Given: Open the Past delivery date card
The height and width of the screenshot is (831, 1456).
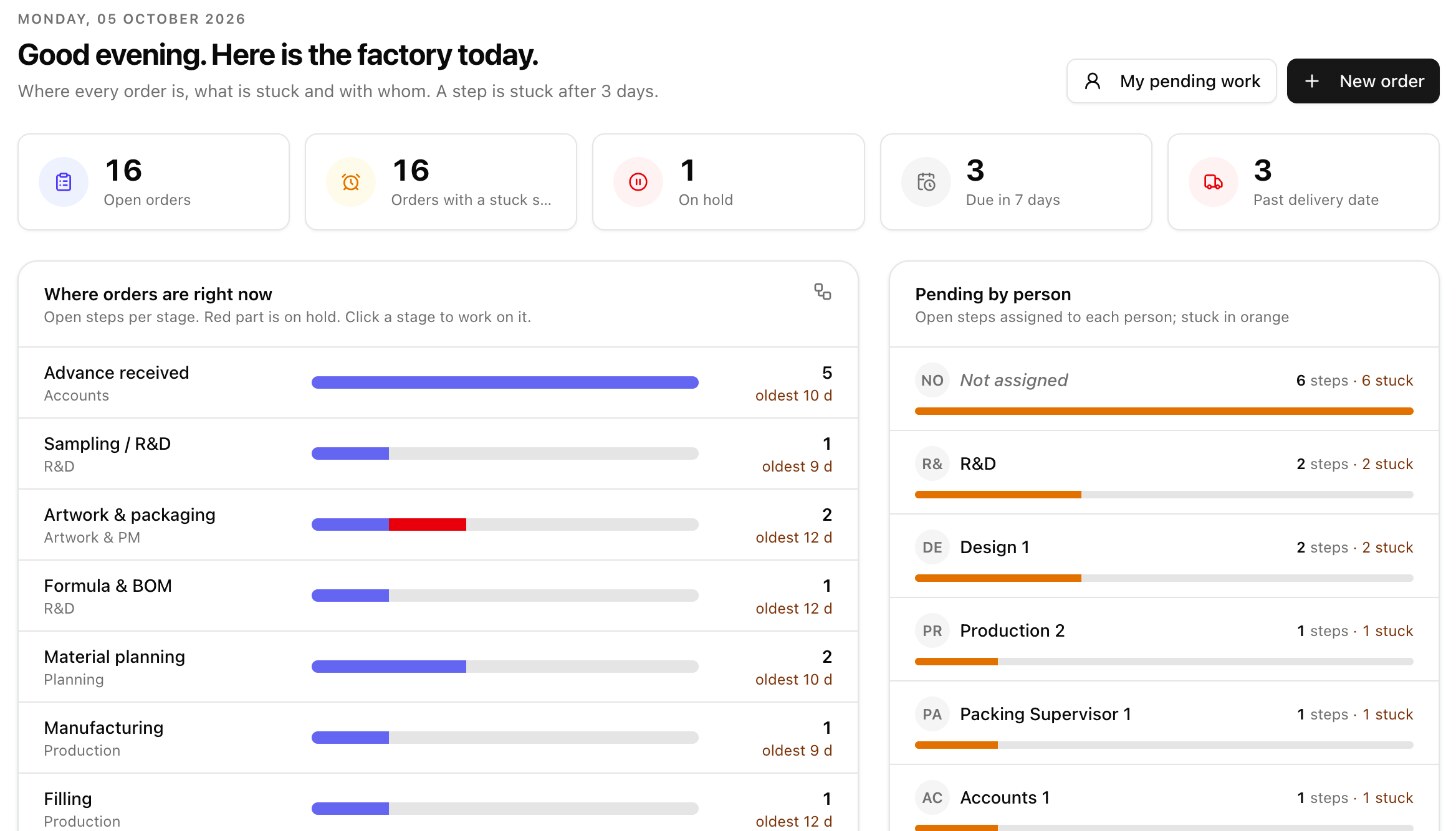Looking at the screenshot, I should coord(1303,182).
